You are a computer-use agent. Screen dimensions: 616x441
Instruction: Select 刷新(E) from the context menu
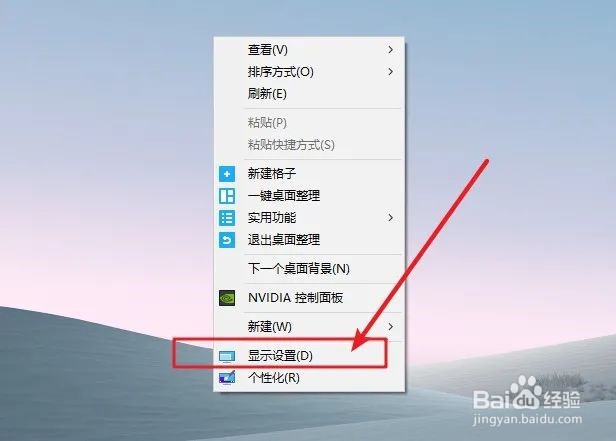(309, 94)
